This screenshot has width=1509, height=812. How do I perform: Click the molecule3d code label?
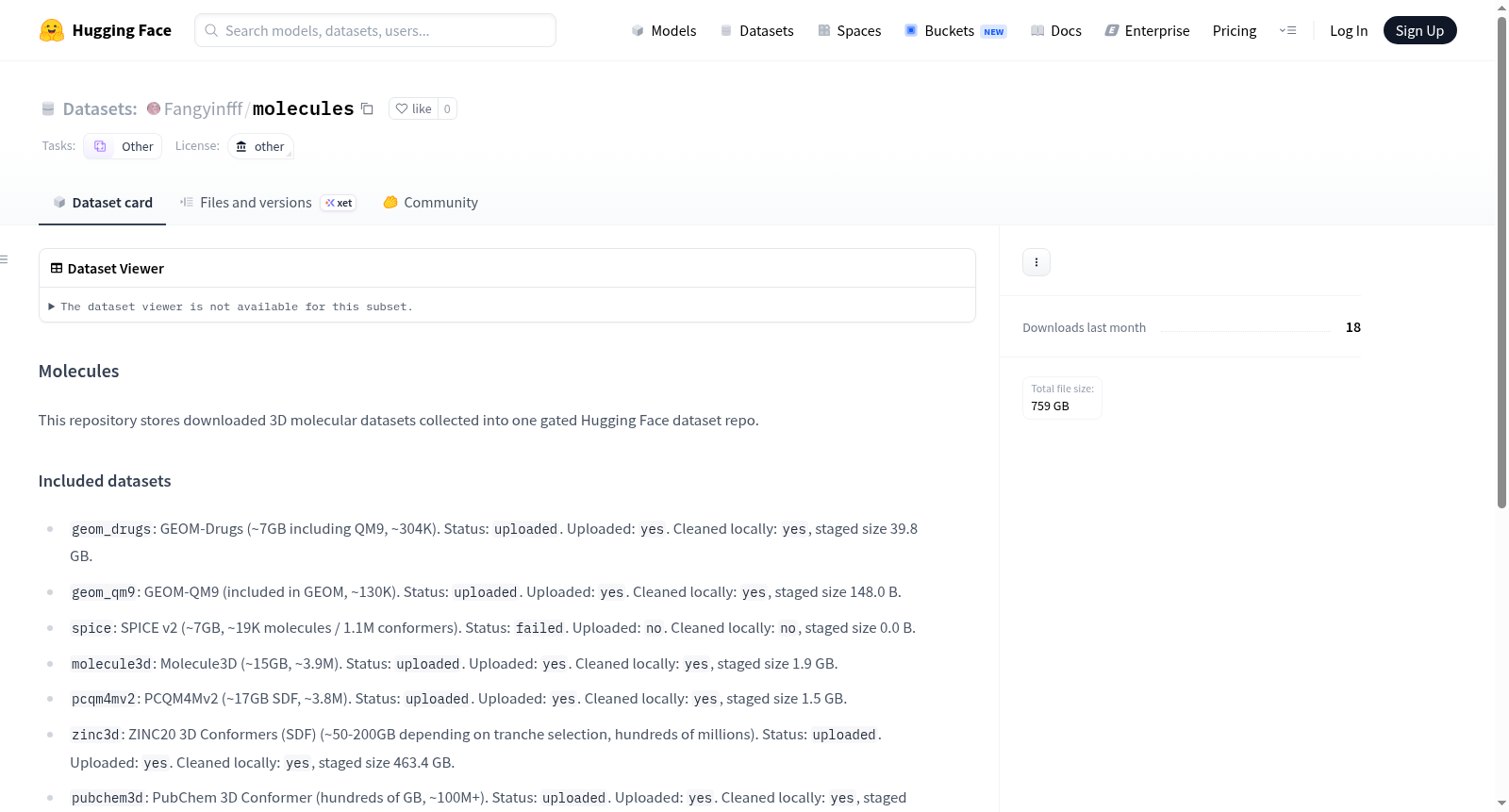coord(111,664)
